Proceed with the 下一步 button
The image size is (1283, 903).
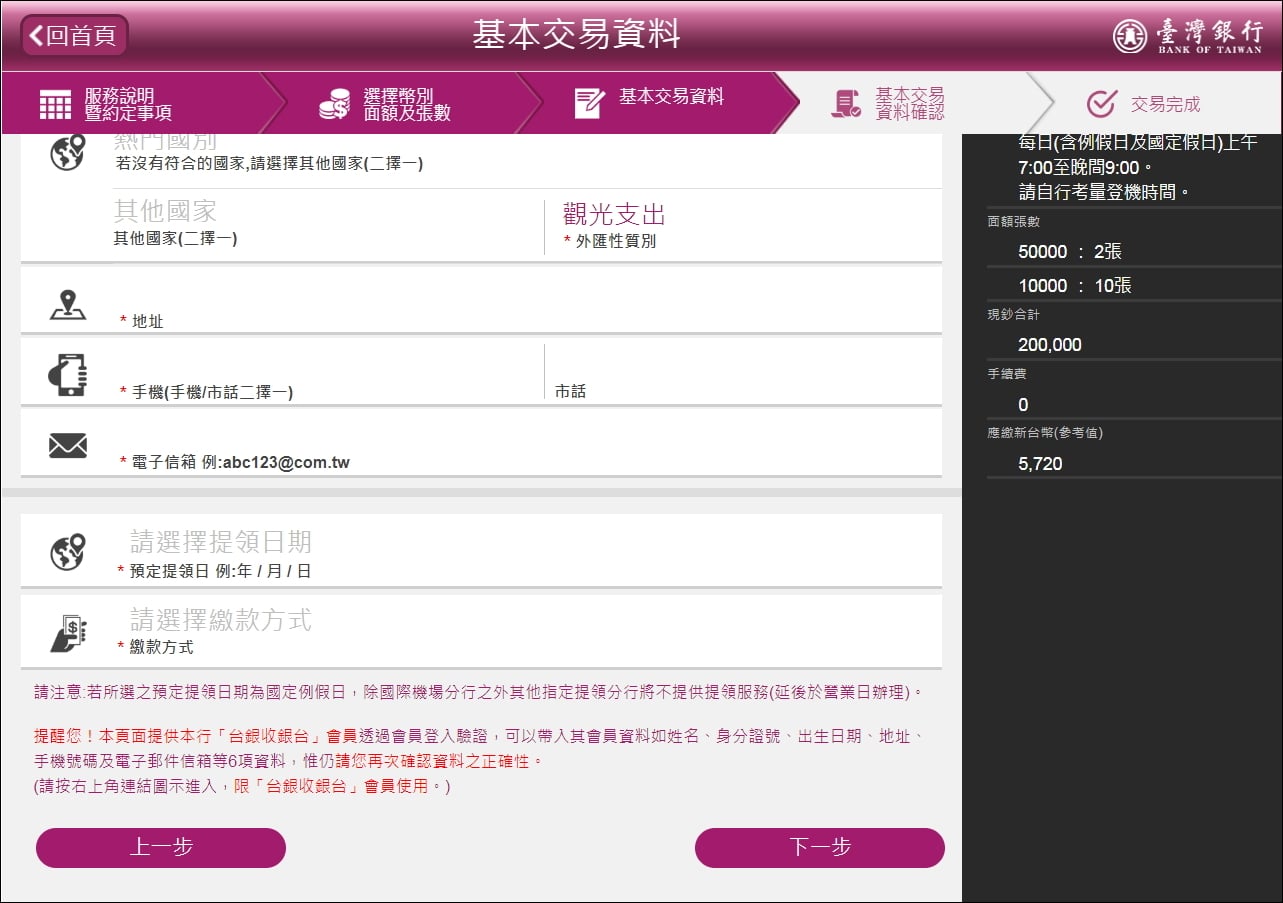point(820,847)
